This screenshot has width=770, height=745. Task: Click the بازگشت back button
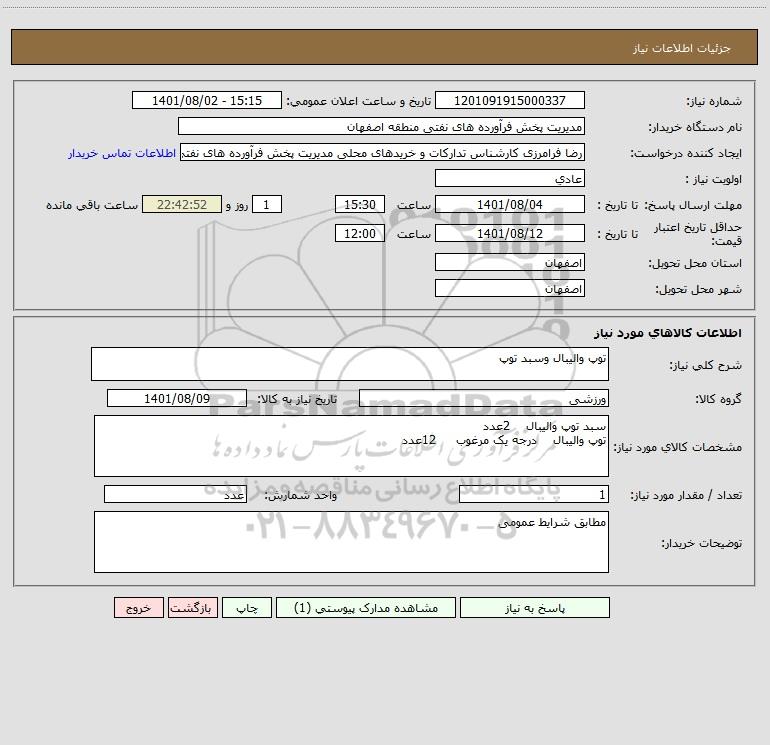(192, 607)
